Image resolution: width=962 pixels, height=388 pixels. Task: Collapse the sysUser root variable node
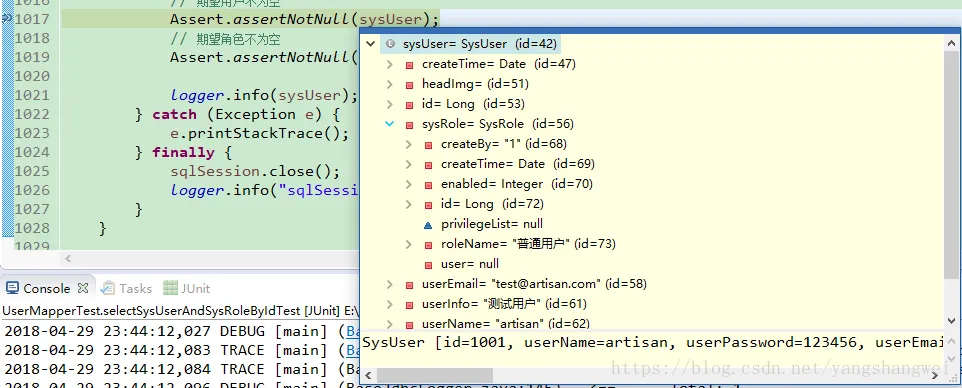(x=370, y=44)
